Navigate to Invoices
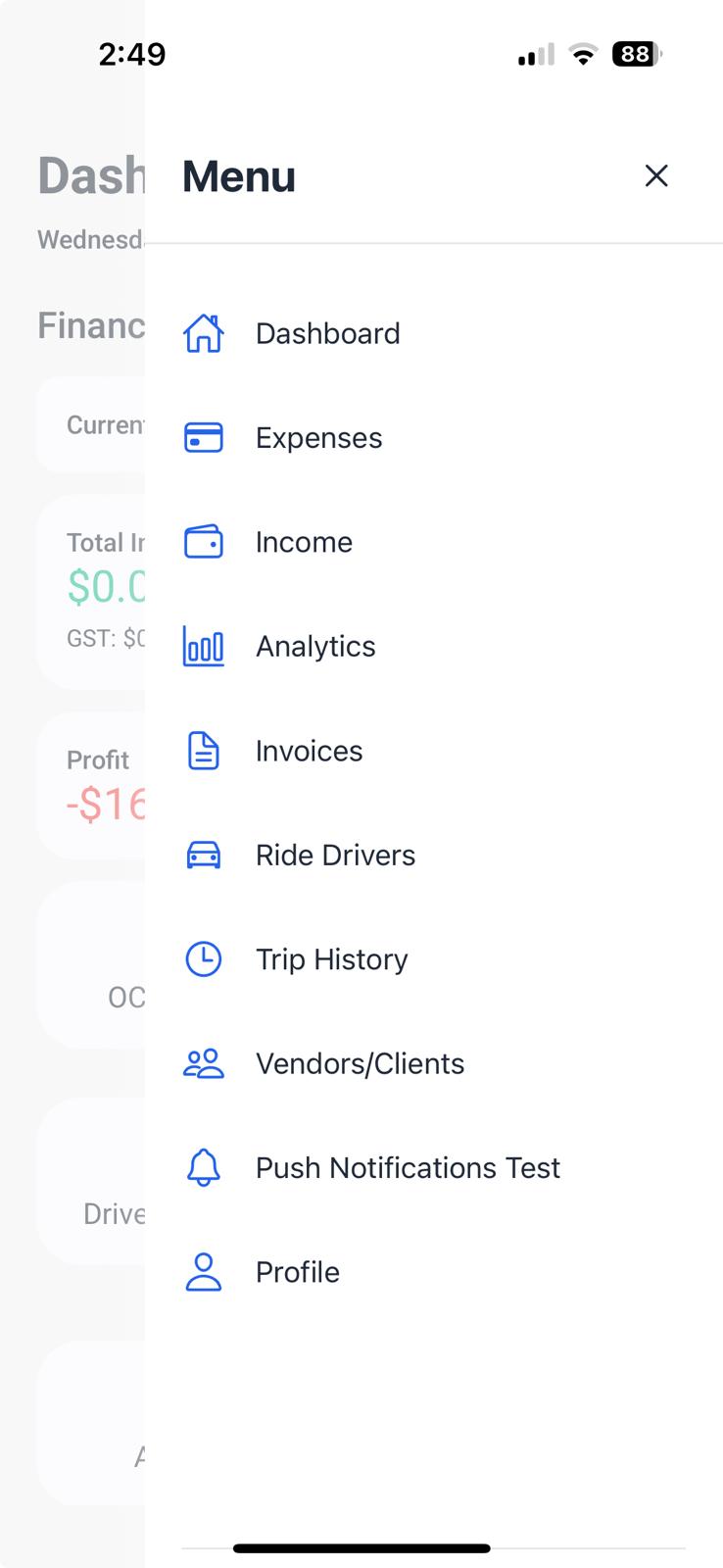Viewport: 723px width, 1568px height. (309, 751)
